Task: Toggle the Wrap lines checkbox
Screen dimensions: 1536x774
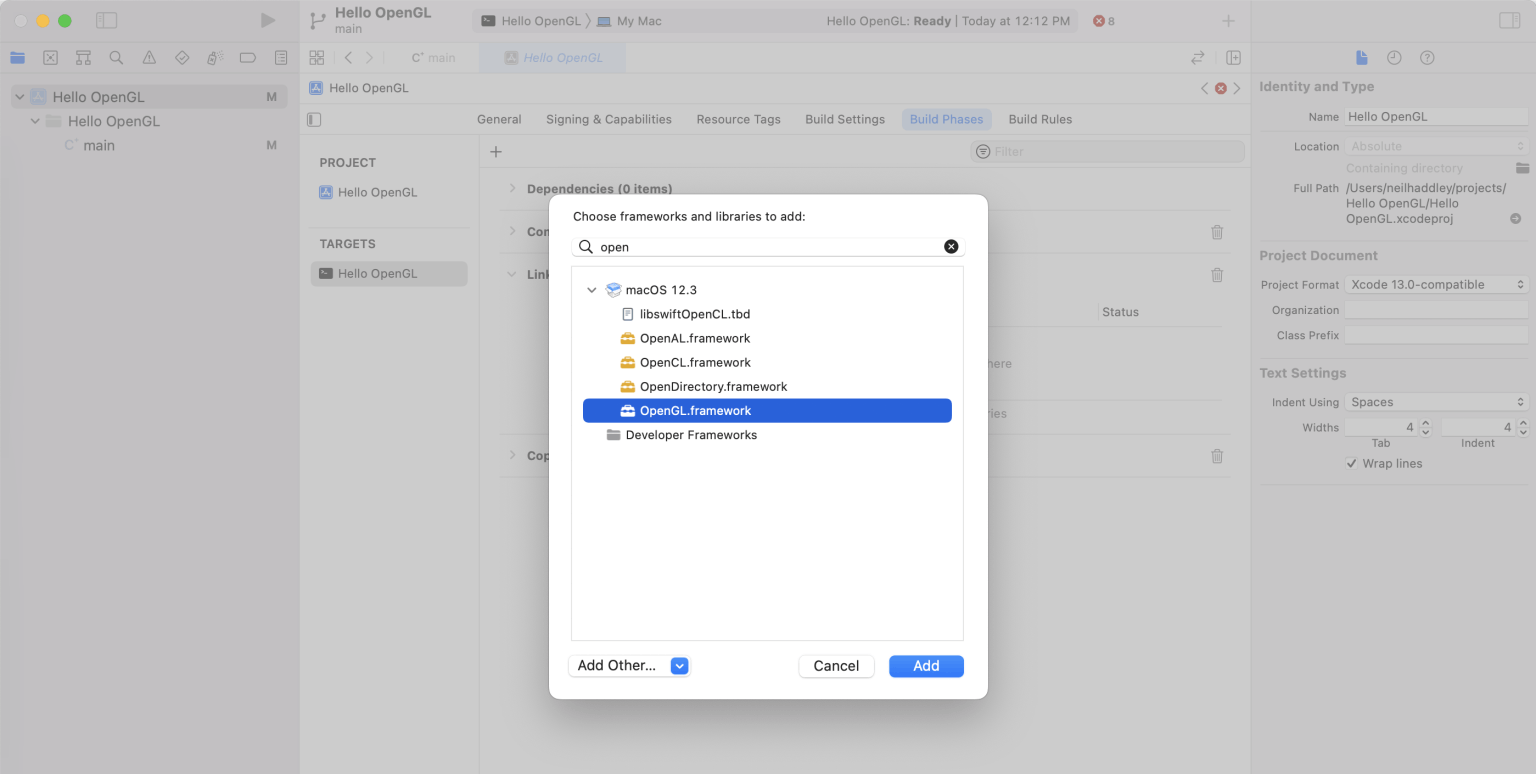Action: coord(1353,464)
